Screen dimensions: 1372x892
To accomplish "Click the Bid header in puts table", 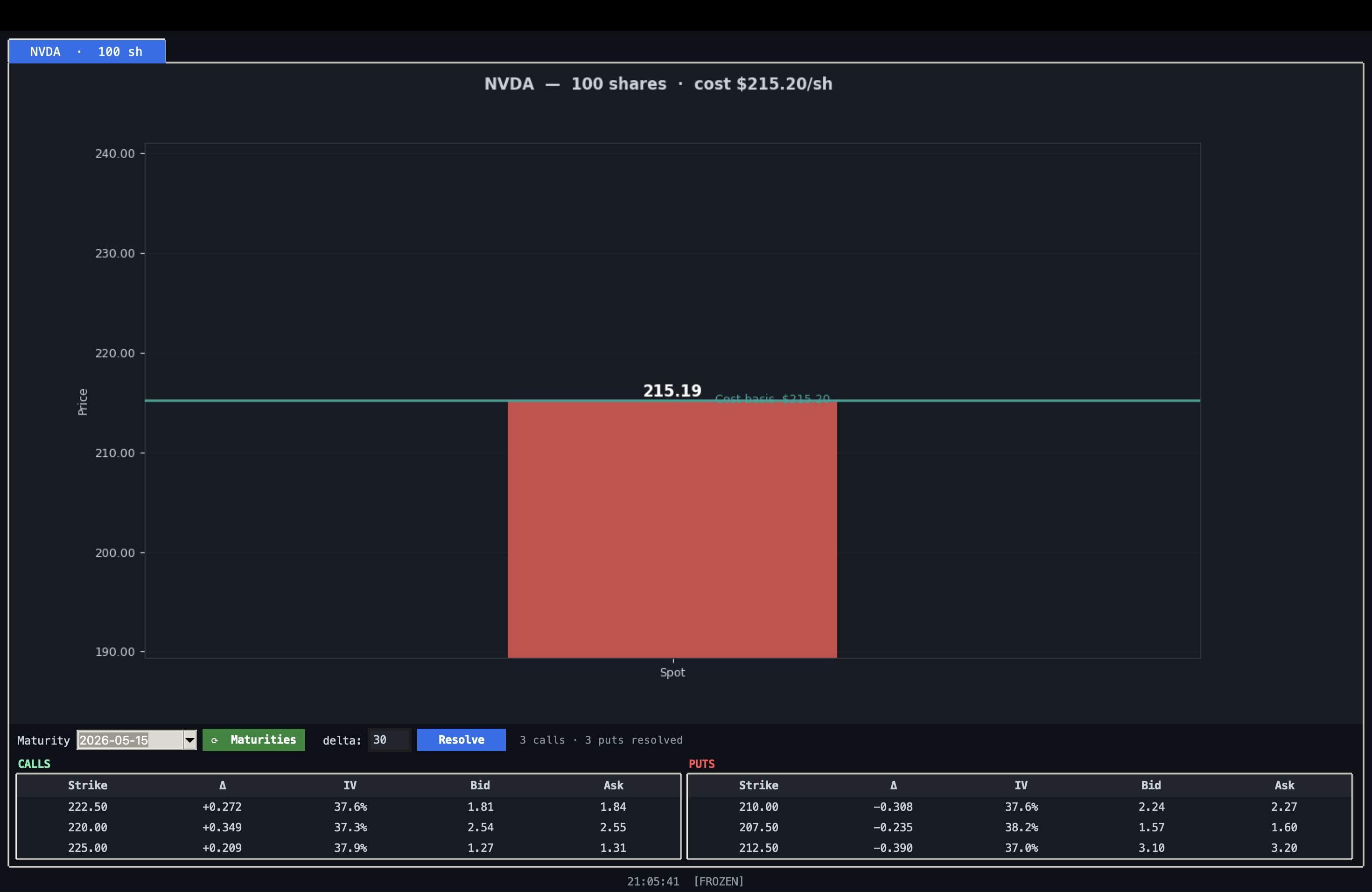I will 1151,785.
